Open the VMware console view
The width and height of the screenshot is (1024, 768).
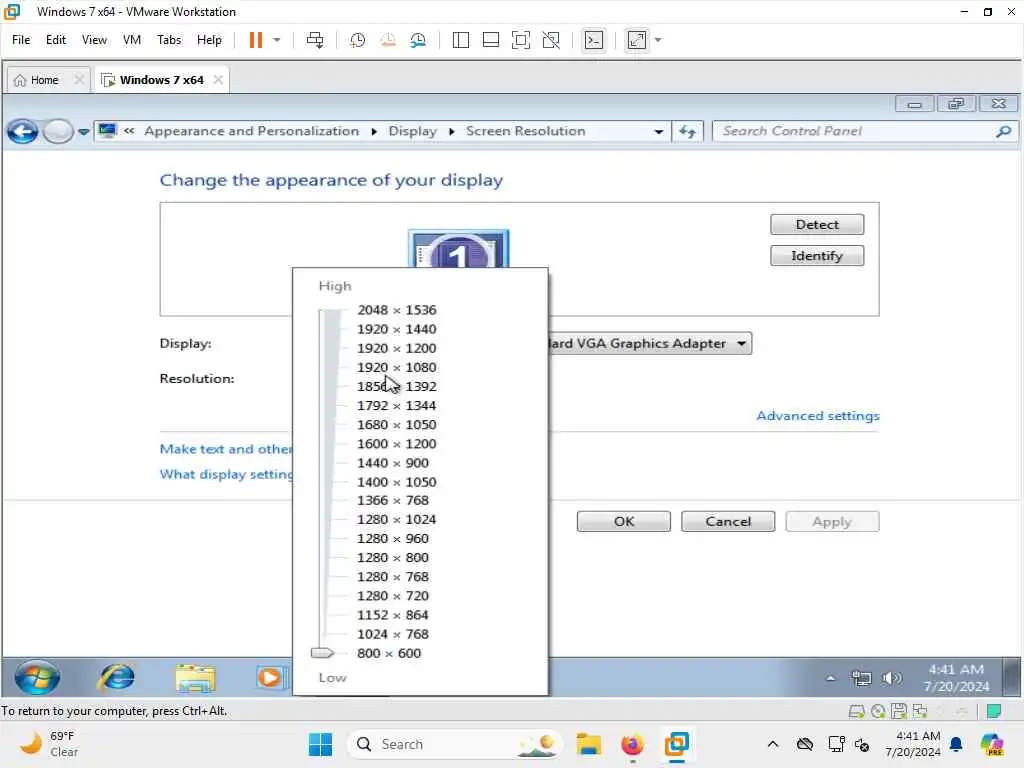point(594,40)
